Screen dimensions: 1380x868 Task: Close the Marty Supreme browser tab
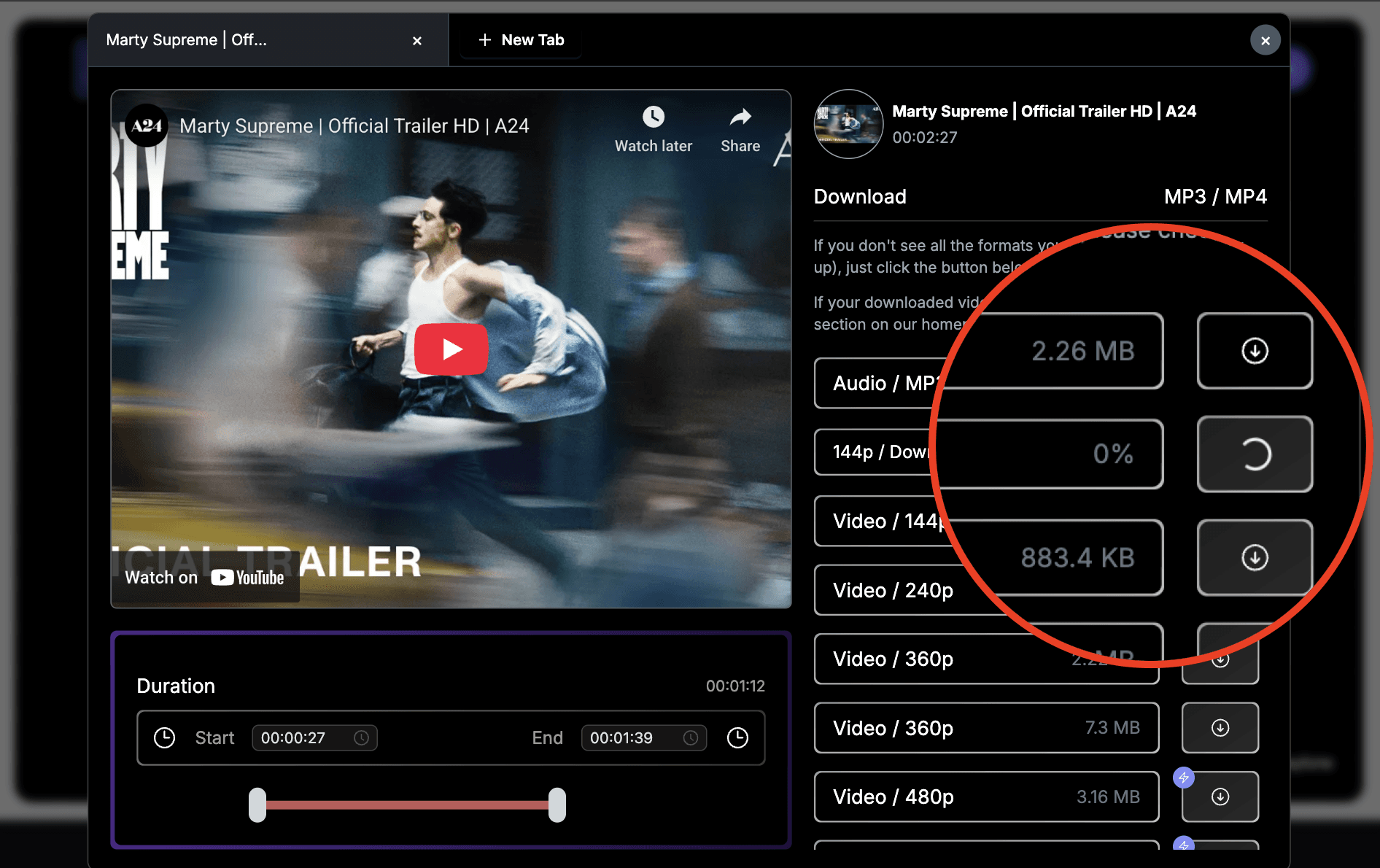417,41
